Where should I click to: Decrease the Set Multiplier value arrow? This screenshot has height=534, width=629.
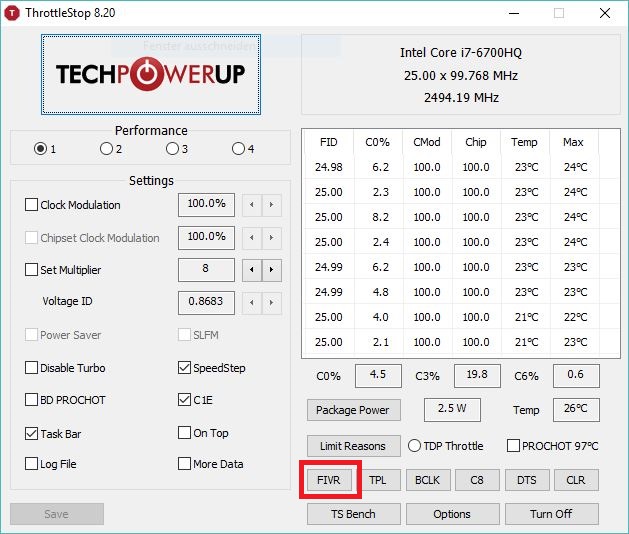[x=251, y=270]
